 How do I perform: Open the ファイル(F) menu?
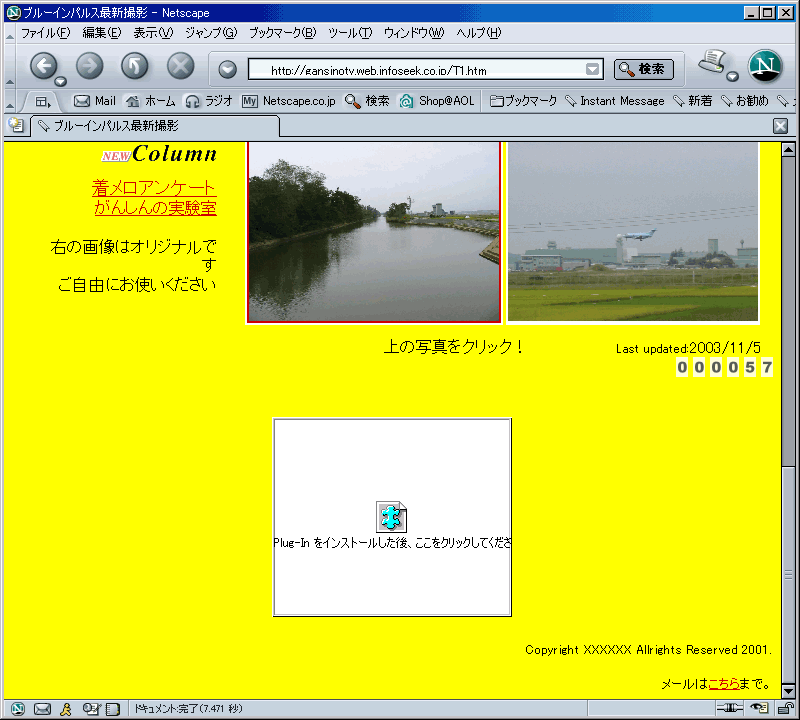point(45,33)
